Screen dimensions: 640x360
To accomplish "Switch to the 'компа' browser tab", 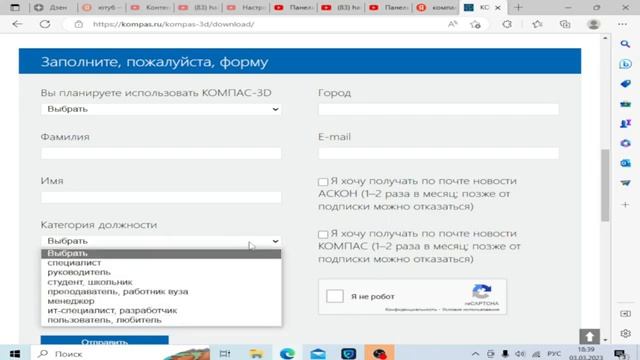I will tap(436, 7).
